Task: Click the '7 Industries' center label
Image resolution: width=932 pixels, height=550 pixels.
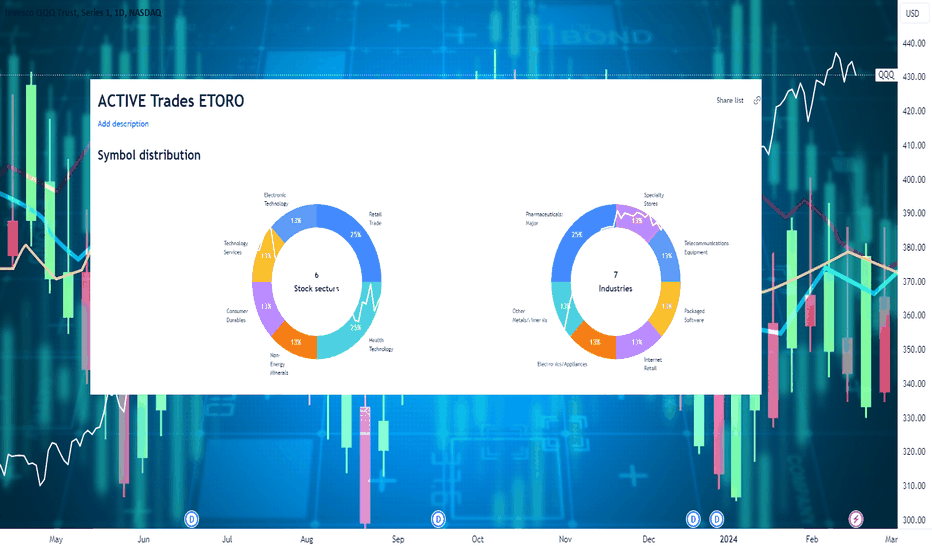Action: (x=615, y=282)
